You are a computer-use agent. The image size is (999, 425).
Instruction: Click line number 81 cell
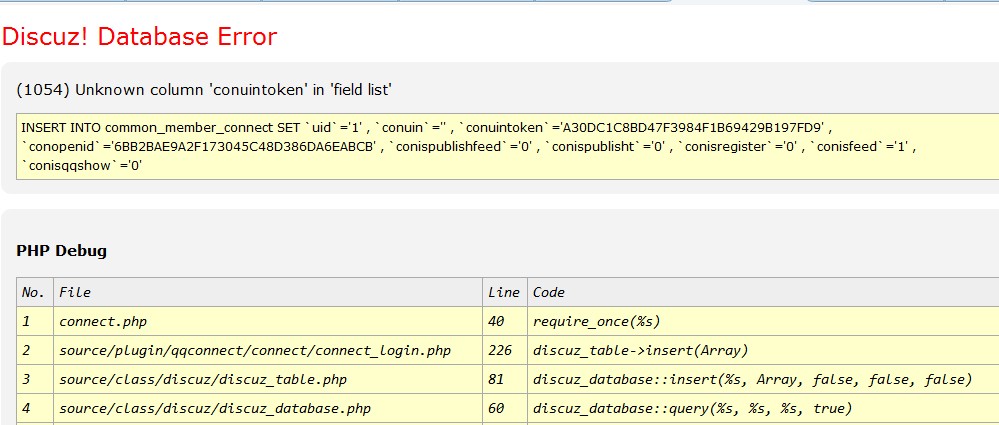click(x=496, y=379)
